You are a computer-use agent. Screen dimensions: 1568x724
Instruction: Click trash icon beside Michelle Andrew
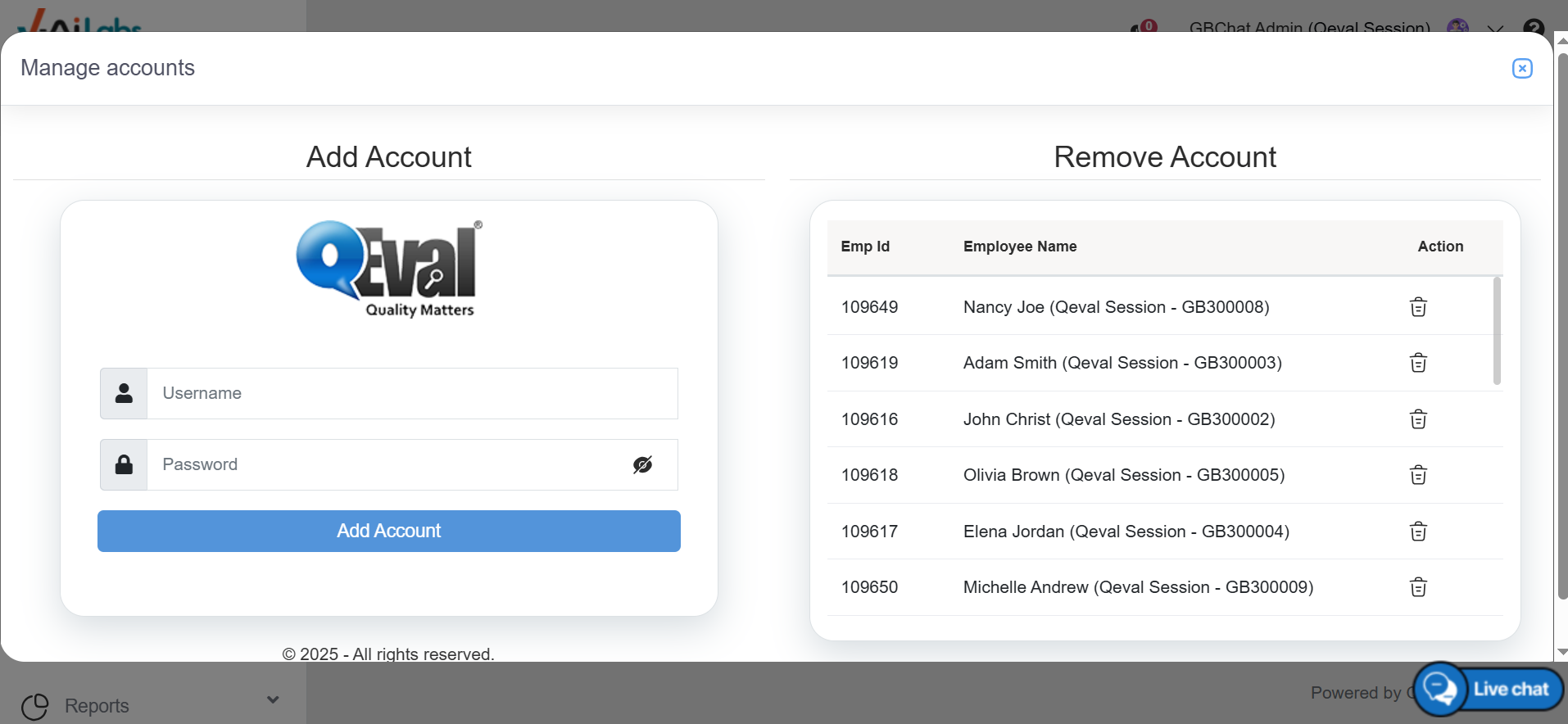[1418, 587]
